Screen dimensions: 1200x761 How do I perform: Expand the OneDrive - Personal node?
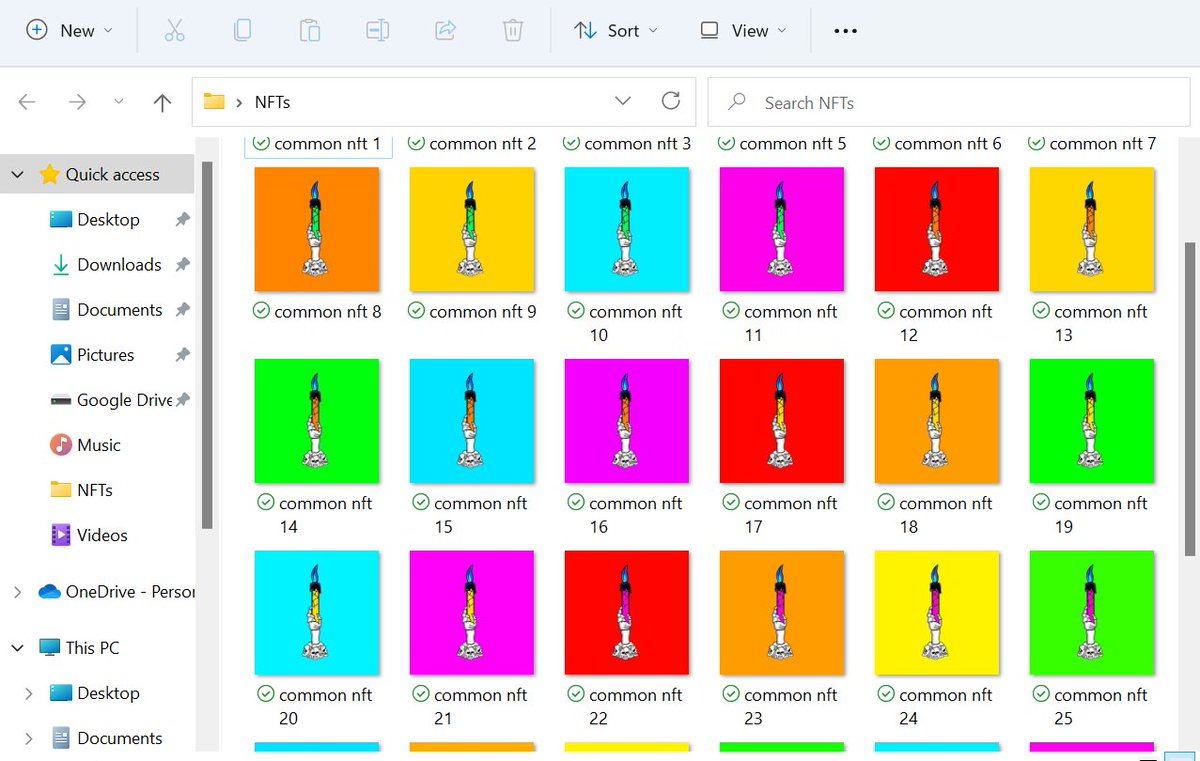tap(17, 592)
